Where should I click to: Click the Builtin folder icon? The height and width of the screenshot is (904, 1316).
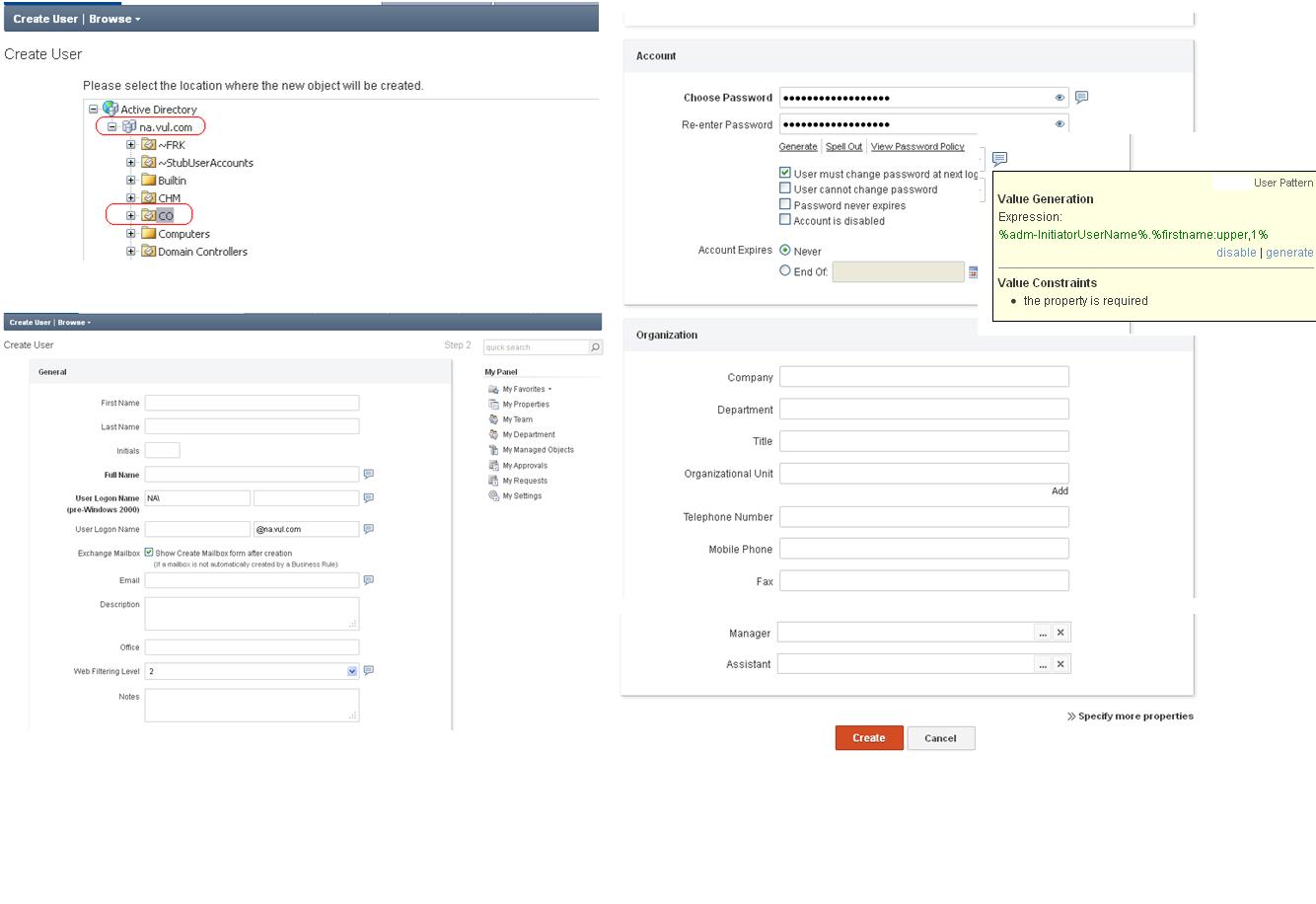[x=149, y=180]
